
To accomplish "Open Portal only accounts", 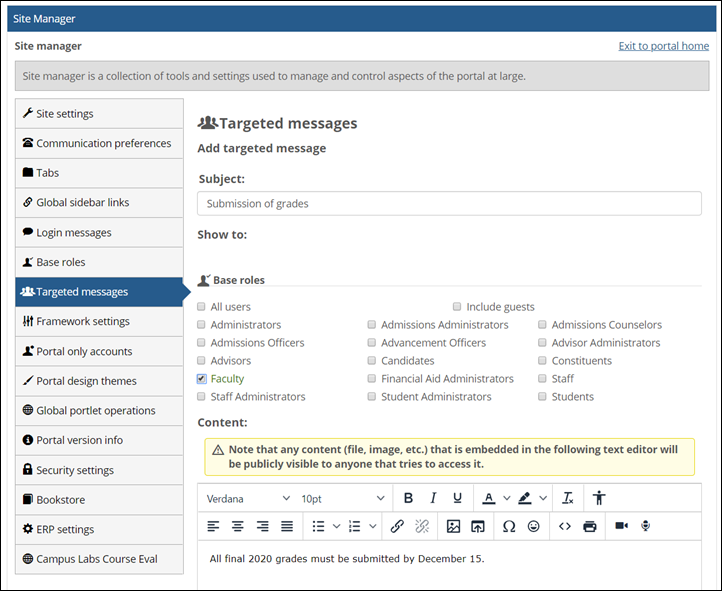I will point(99,351).
